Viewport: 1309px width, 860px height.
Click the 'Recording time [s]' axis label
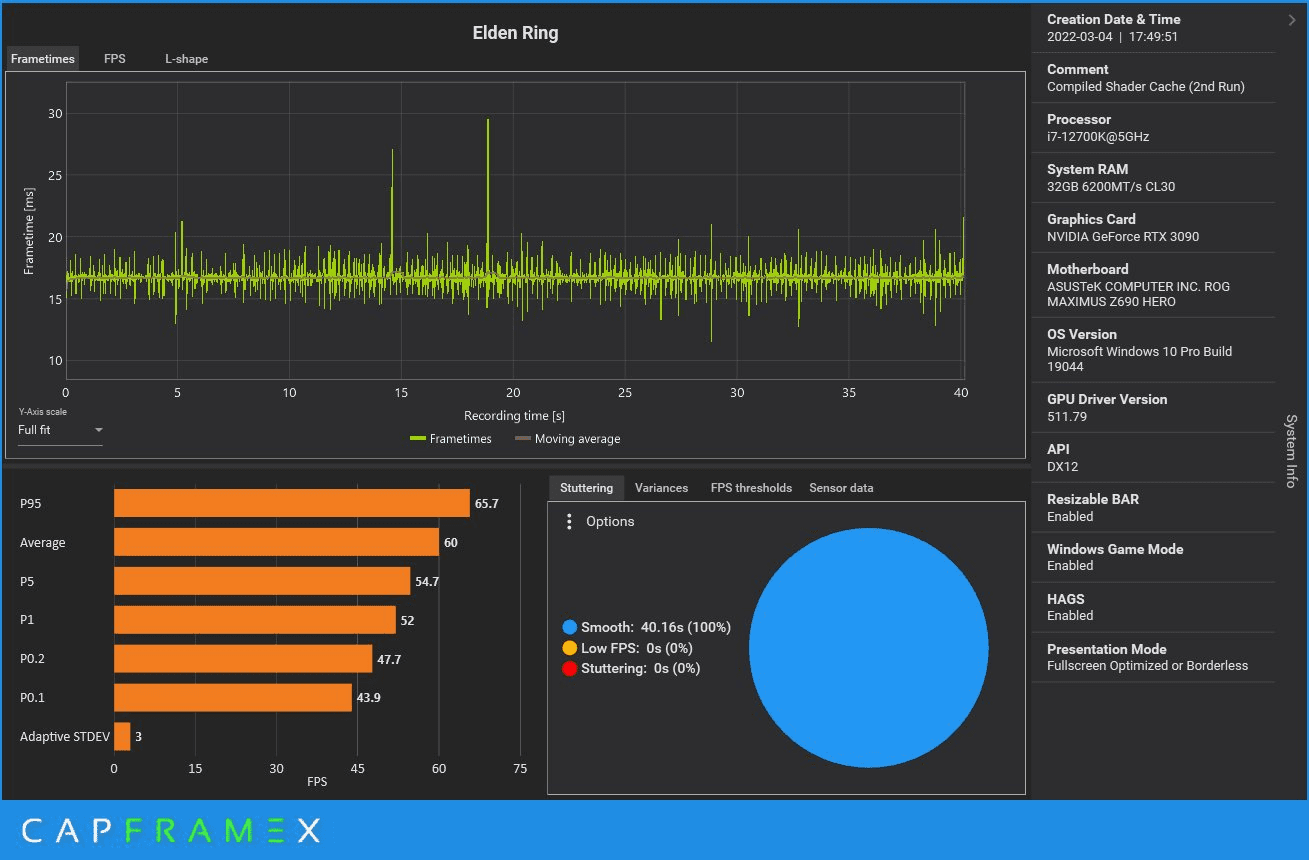(x=515, y=415)
